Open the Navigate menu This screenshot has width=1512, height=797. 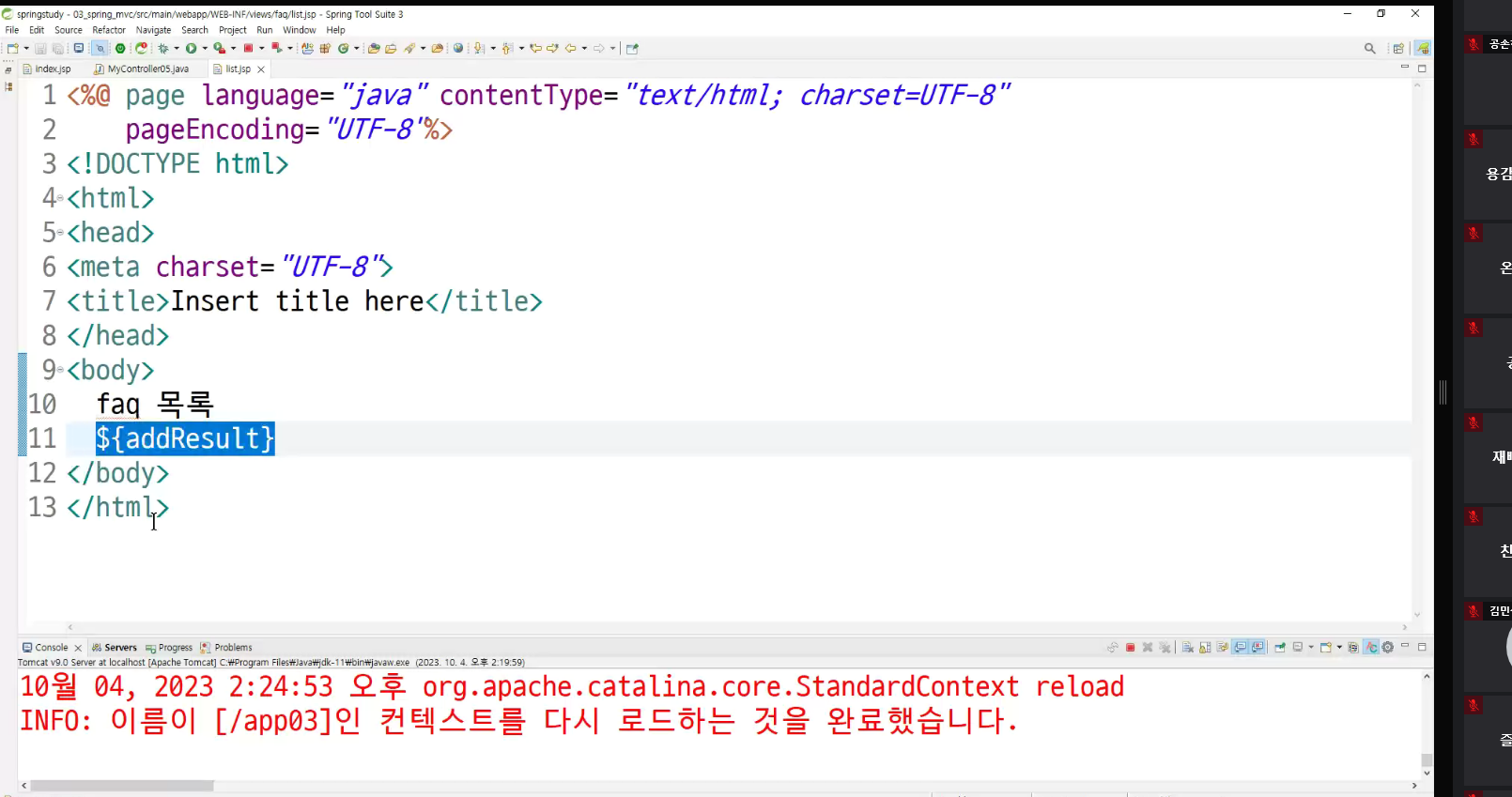153,30
